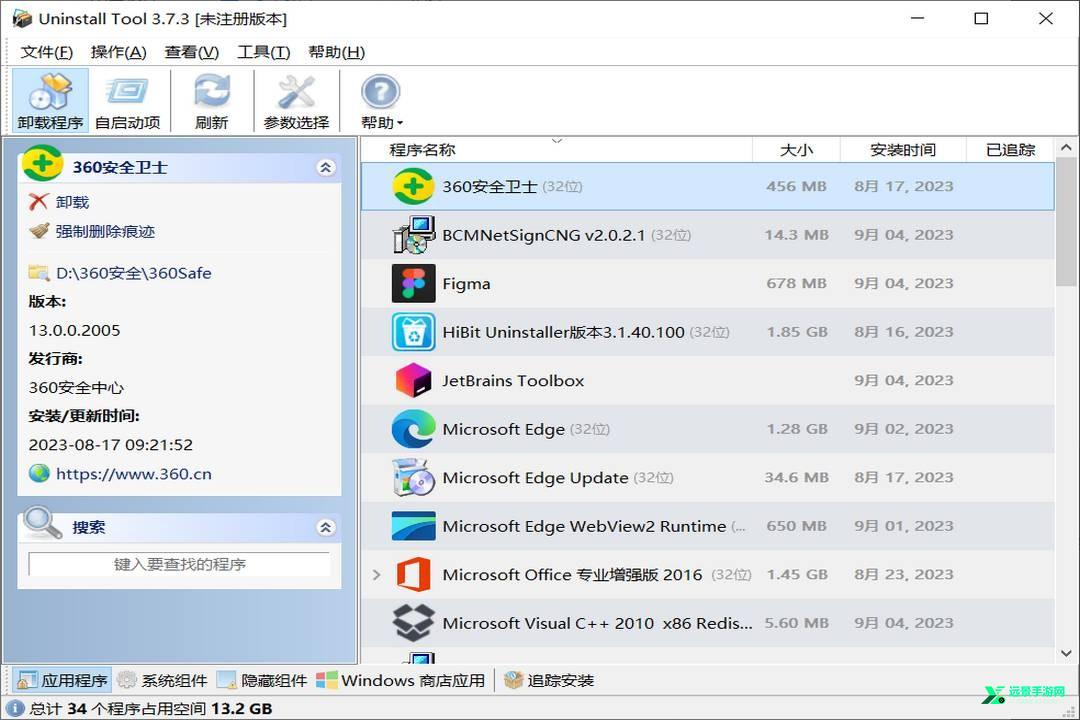Switch to the 应用程序 tab
The image size is (1080, 720).
click(62, 681)
